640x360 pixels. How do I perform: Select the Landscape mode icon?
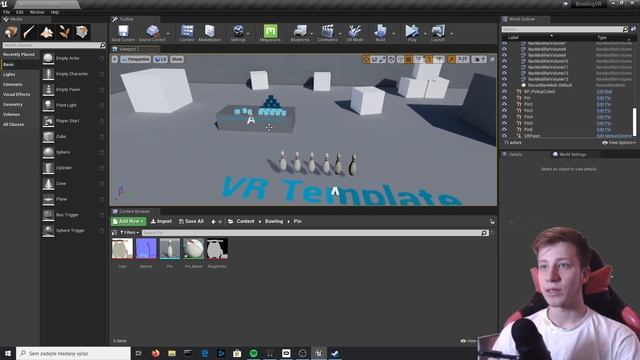click(47, 31)
